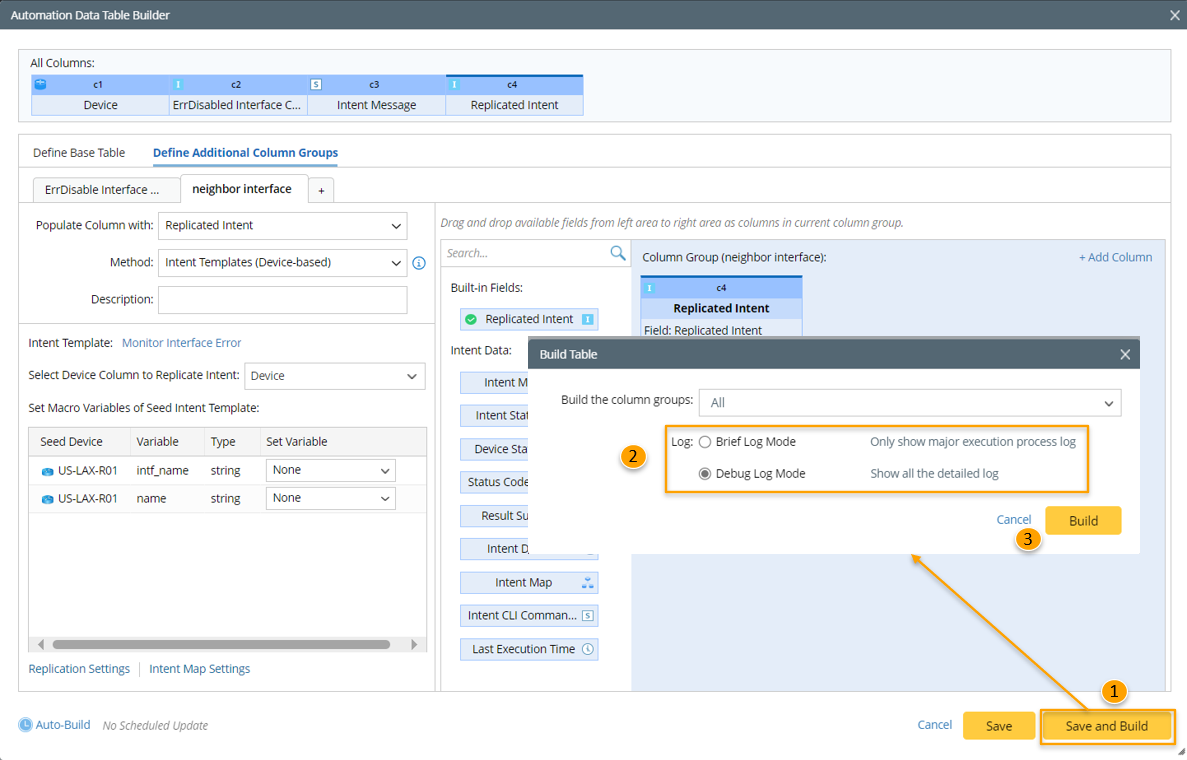
Task: Click the Description input field
Action: [283, 299]
